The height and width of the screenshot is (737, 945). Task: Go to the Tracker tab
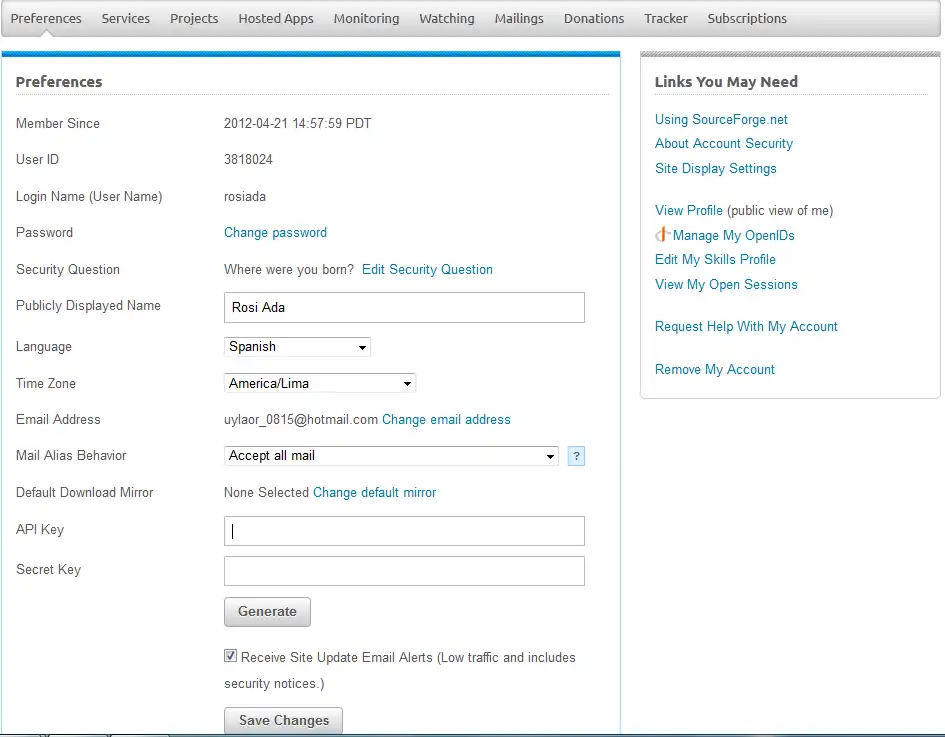pos(665,19)
